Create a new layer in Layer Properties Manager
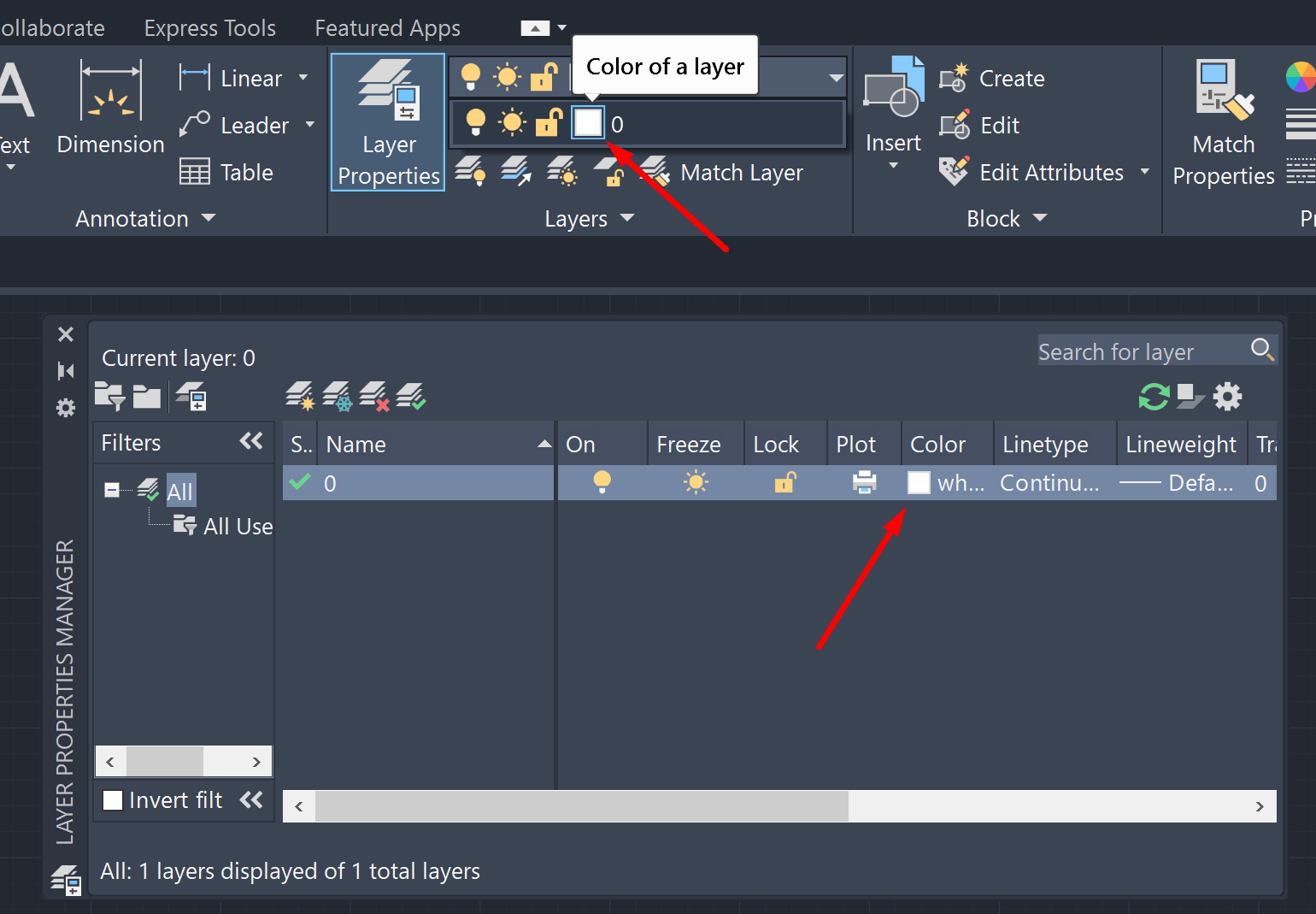The width and height of the screenshot is (1316, 914). tap(299, 396)
